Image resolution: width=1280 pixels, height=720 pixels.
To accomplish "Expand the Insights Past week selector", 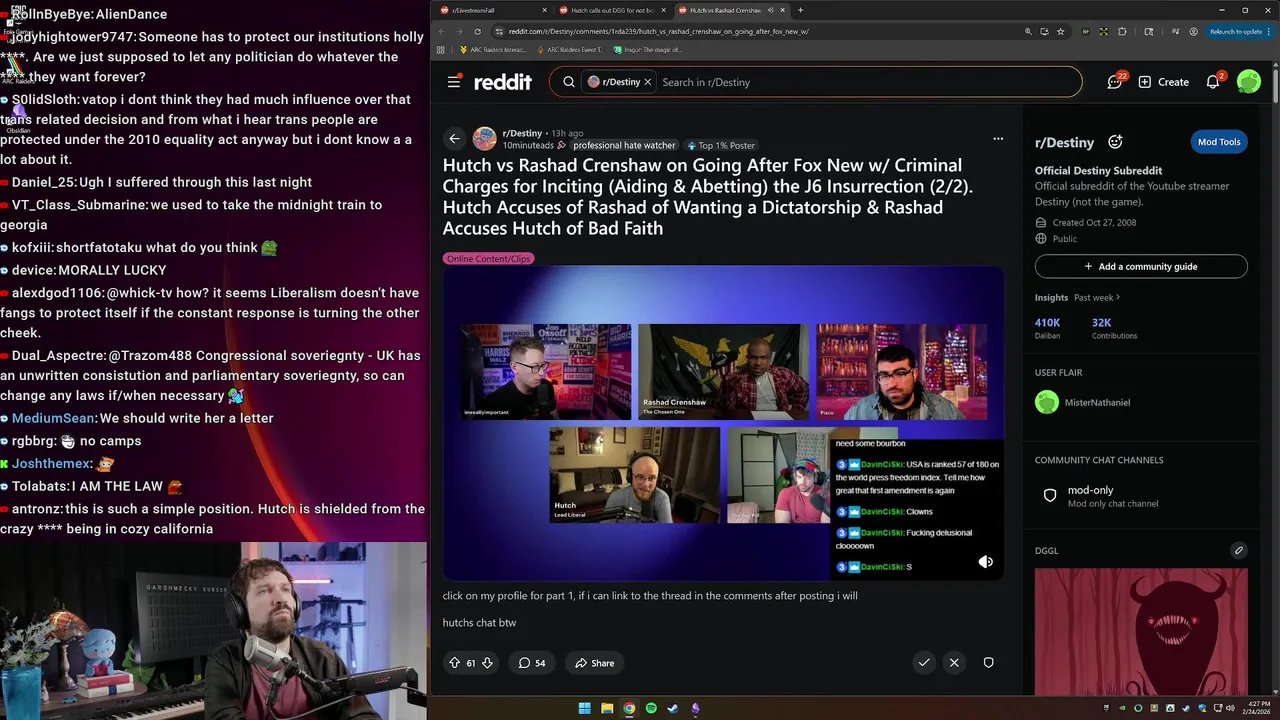I will click(1097, 297).
